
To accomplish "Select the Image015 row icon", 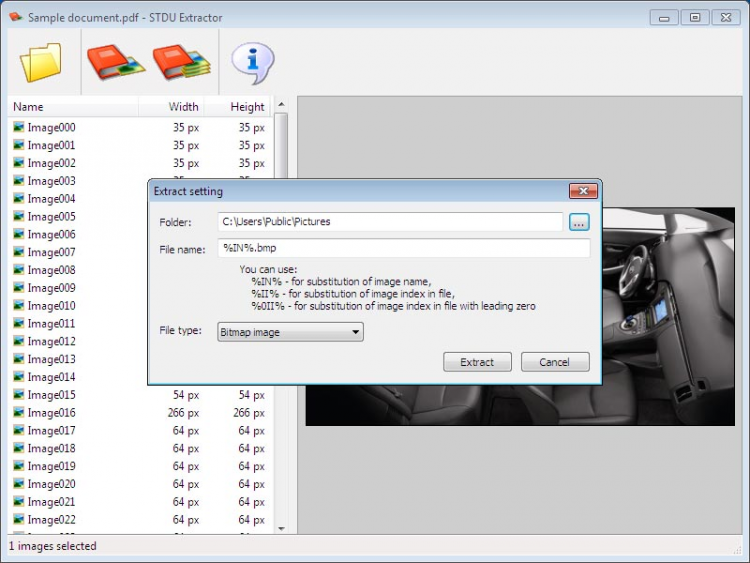I will (19, 395).
